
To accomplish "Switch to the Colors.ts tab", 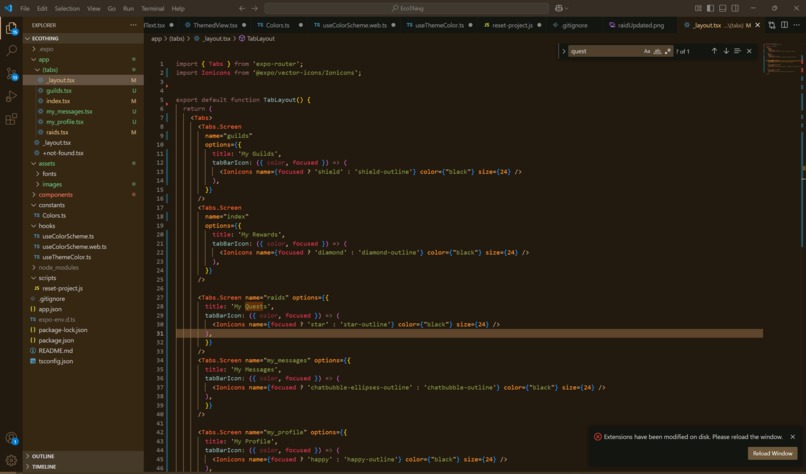I will (x=277, y=25).
